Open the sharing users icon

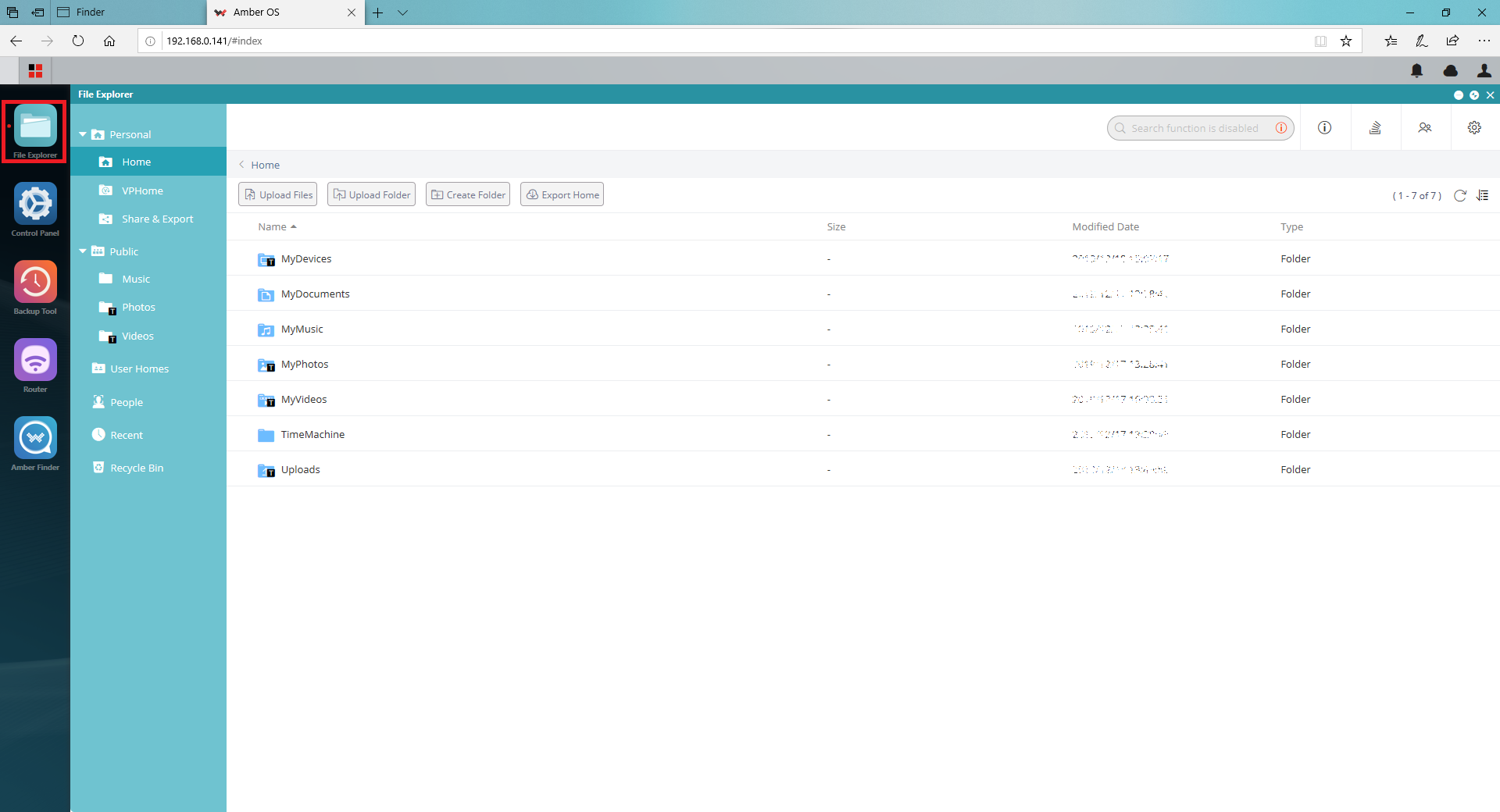tap(1425, 127)
